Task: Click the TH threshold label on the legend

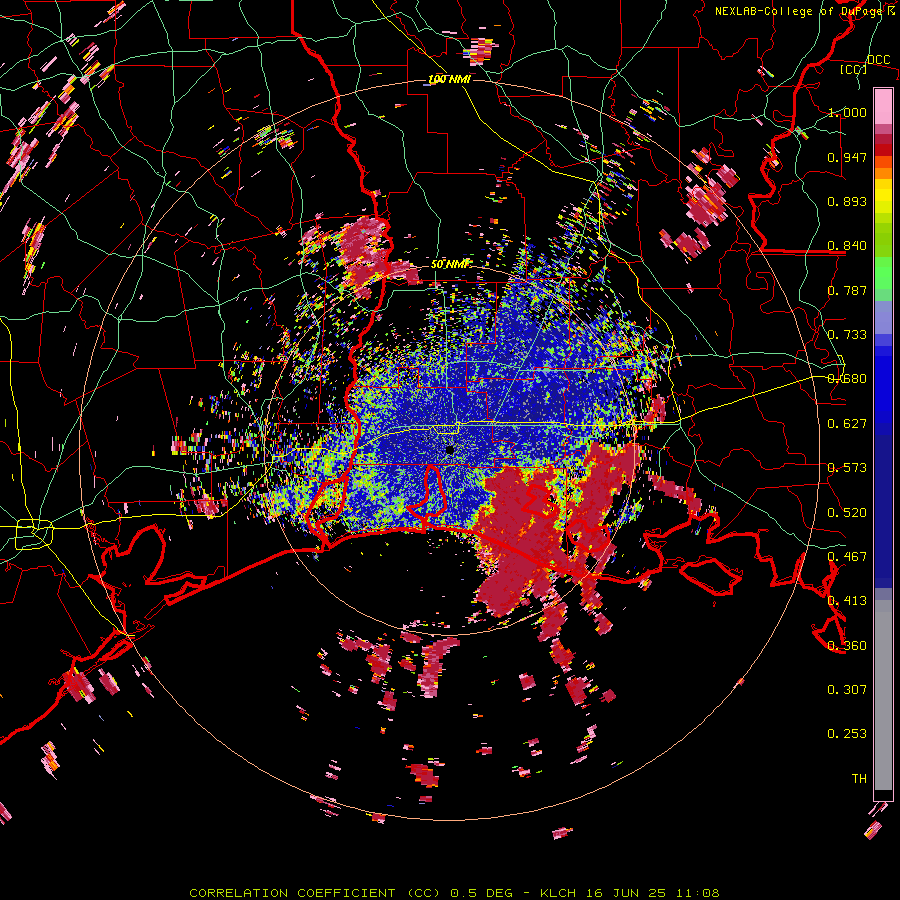Action: (x=859, y=779)
